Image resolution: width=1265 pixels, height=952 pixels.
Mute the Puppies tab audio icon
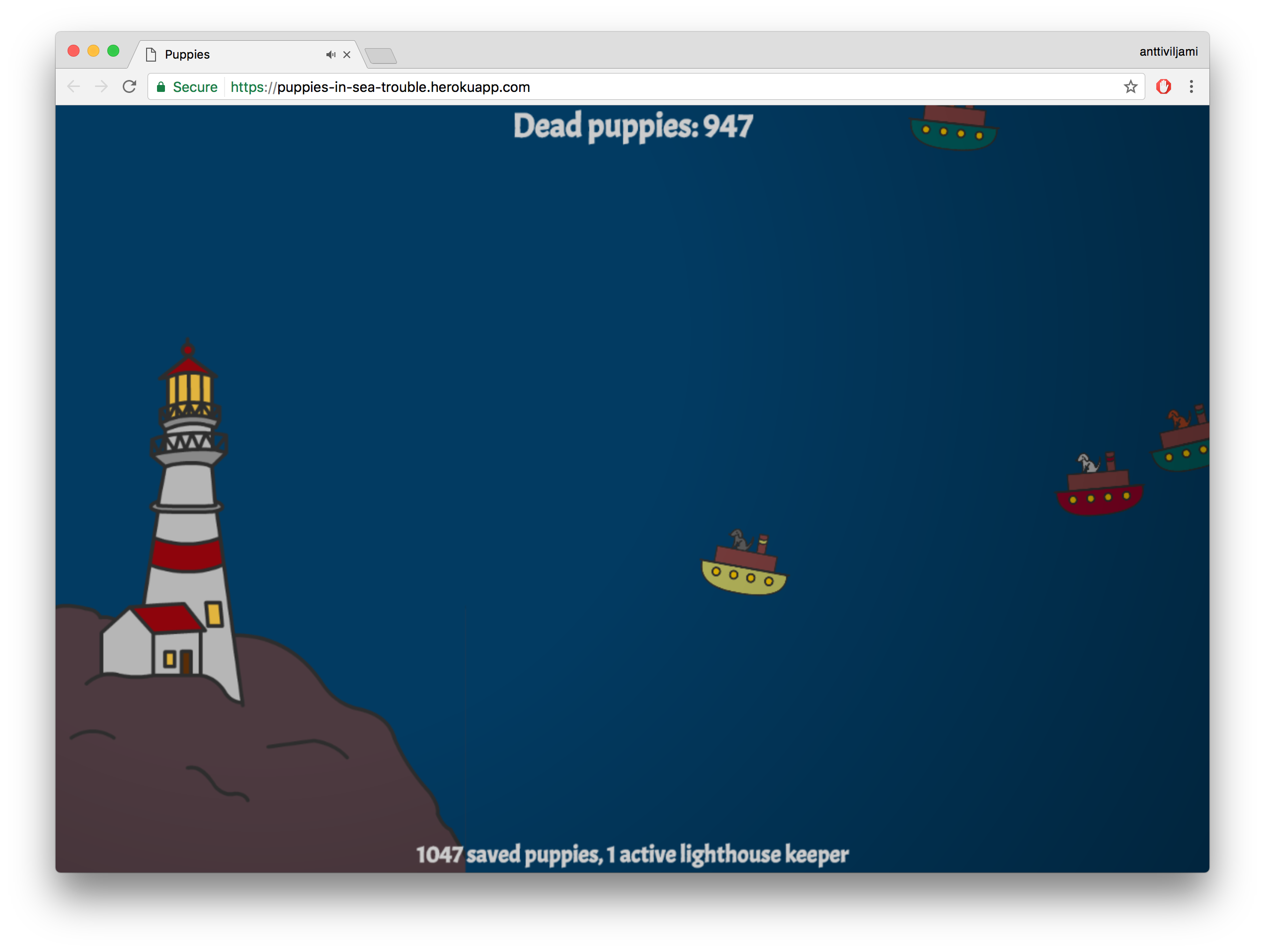330,55
